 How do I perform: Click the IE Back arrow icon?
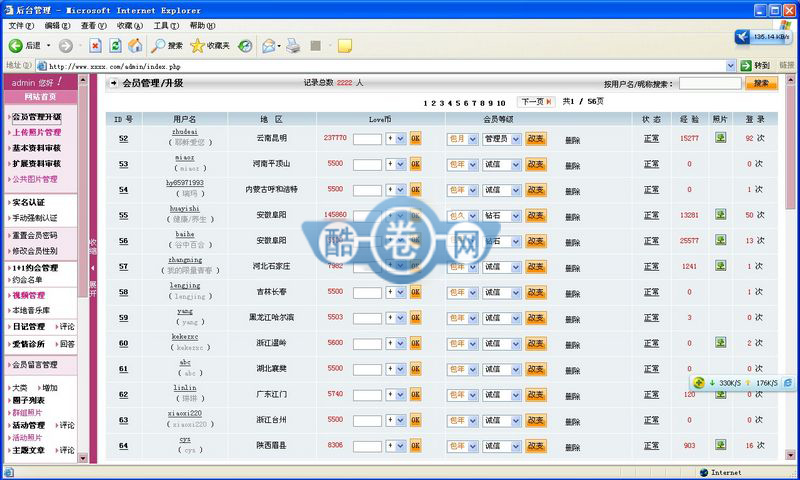pos(16,46)
